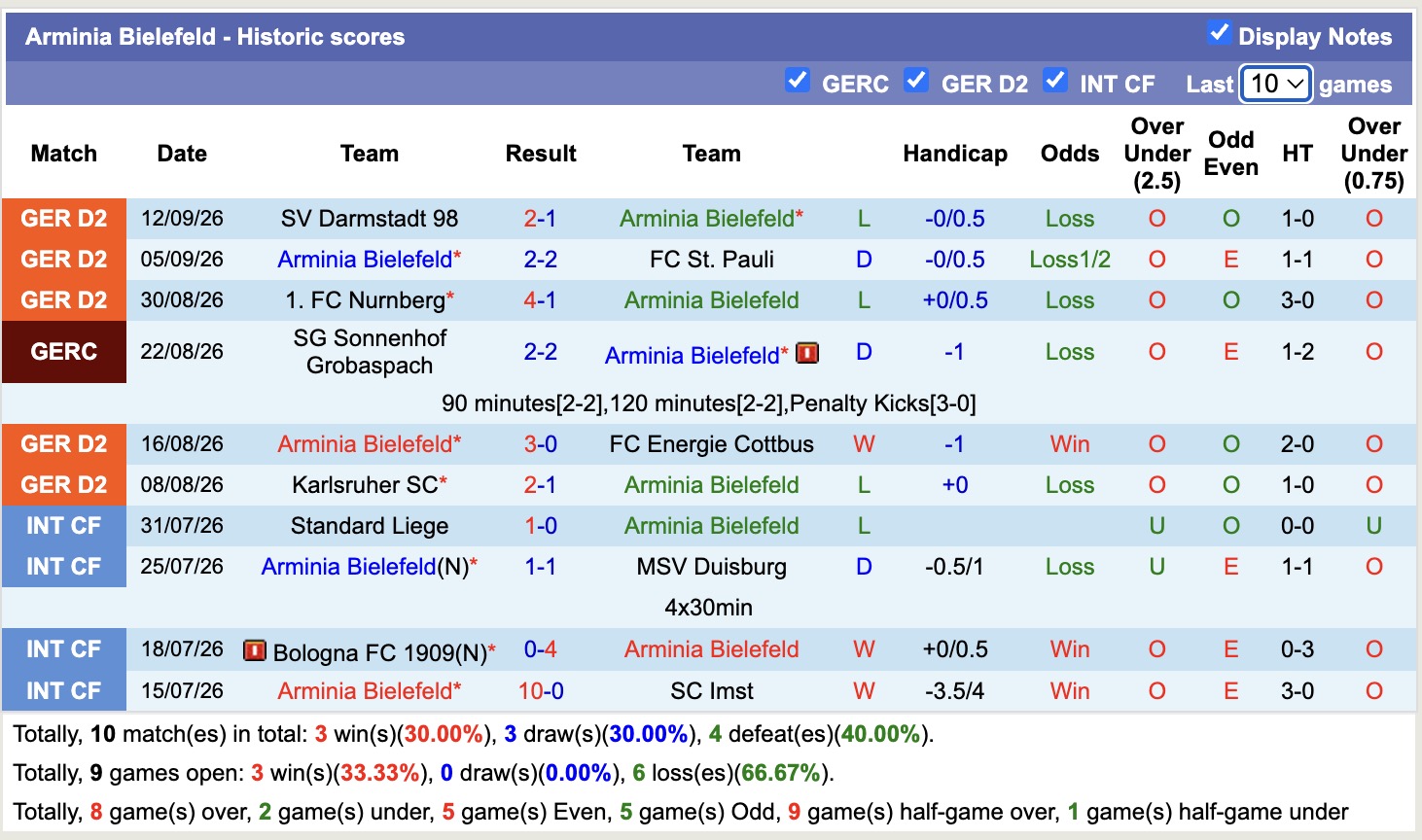This screenshot has width=1422, height=840.
Task: Click the Over Under (0.75) column header
Action: [1374, 154]
